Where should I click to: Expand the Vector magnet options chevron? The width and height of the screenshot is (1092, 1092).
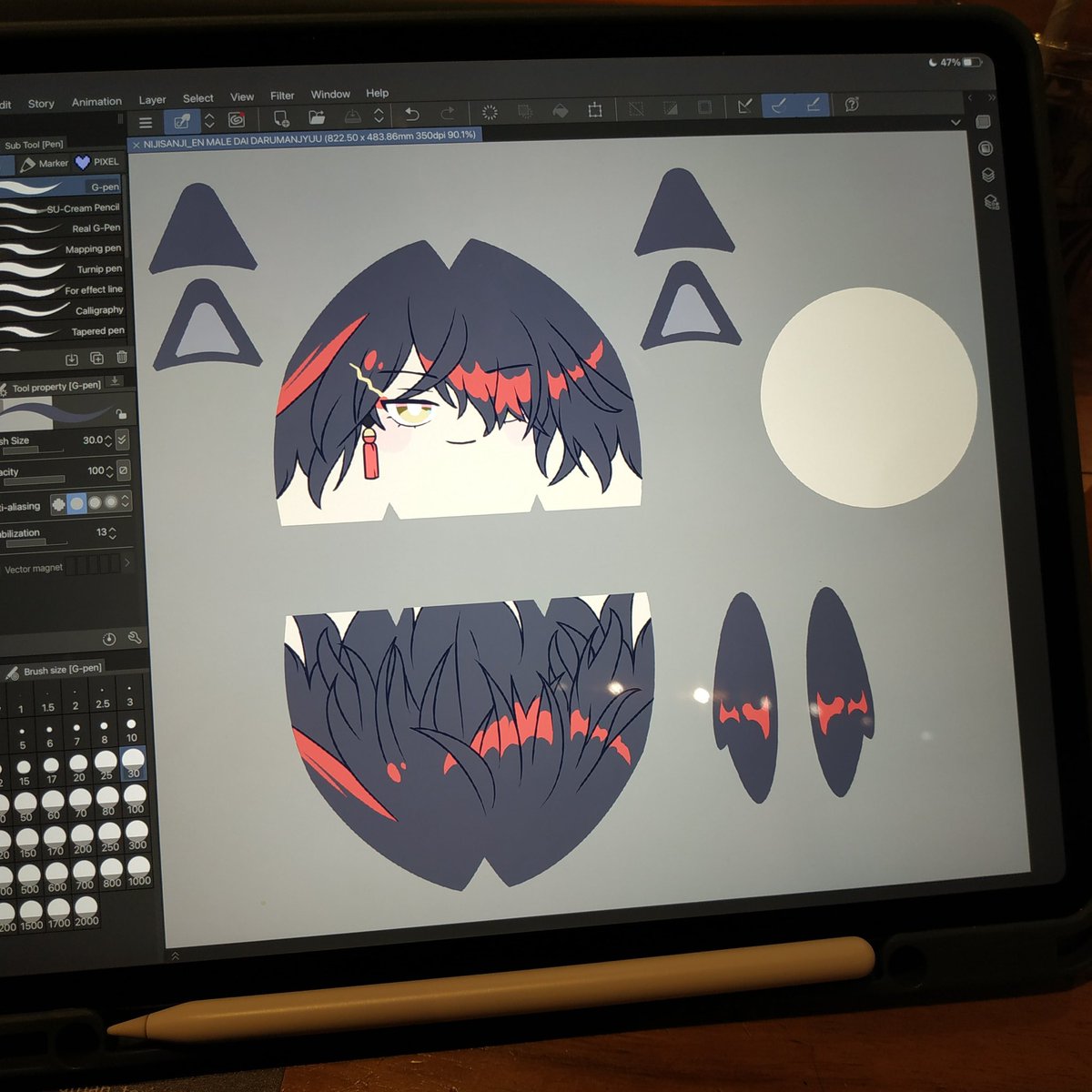click(x=126, y=562)
